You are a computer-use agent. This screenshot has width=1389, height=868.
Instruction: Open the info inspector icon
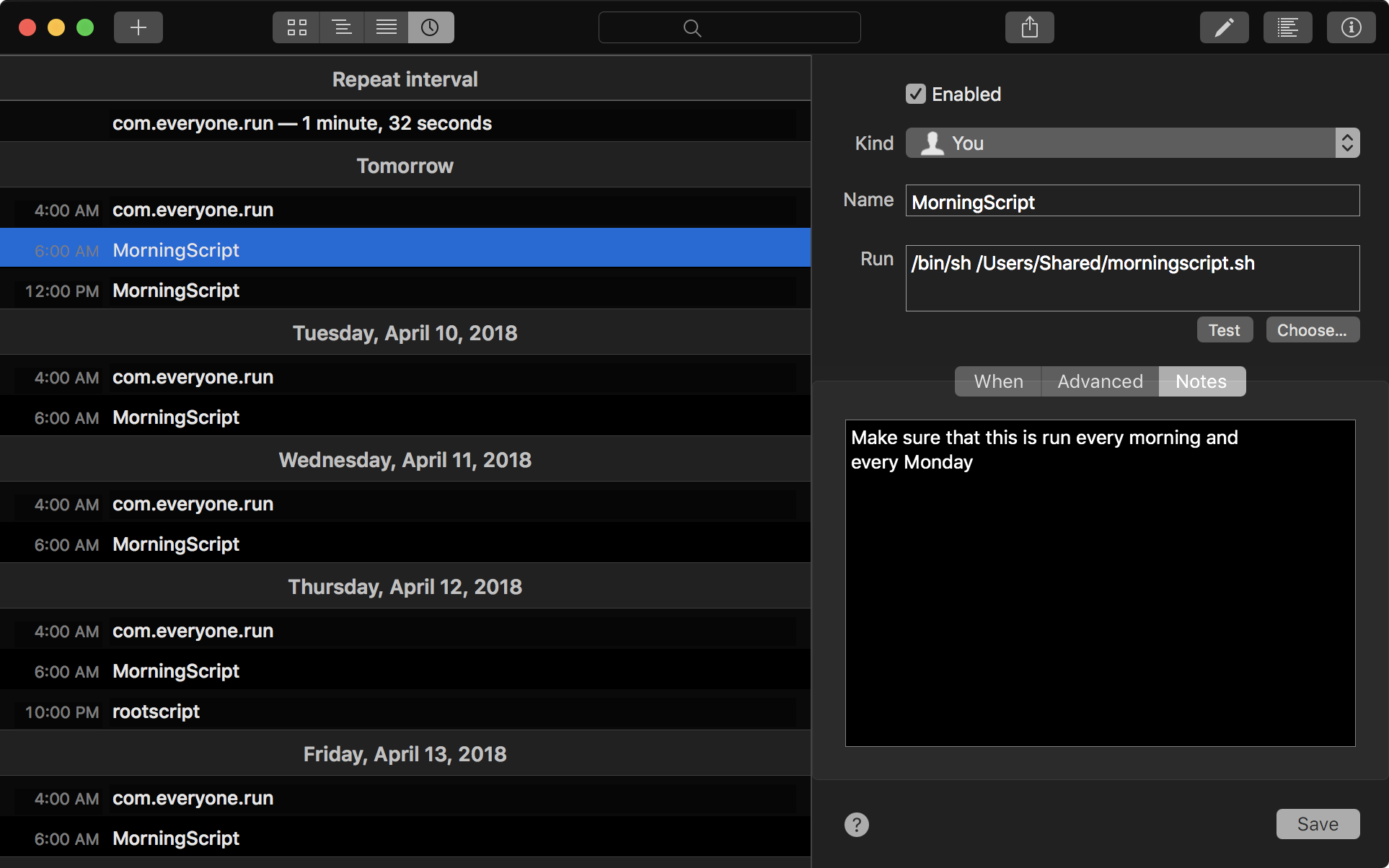point(1351,27)
